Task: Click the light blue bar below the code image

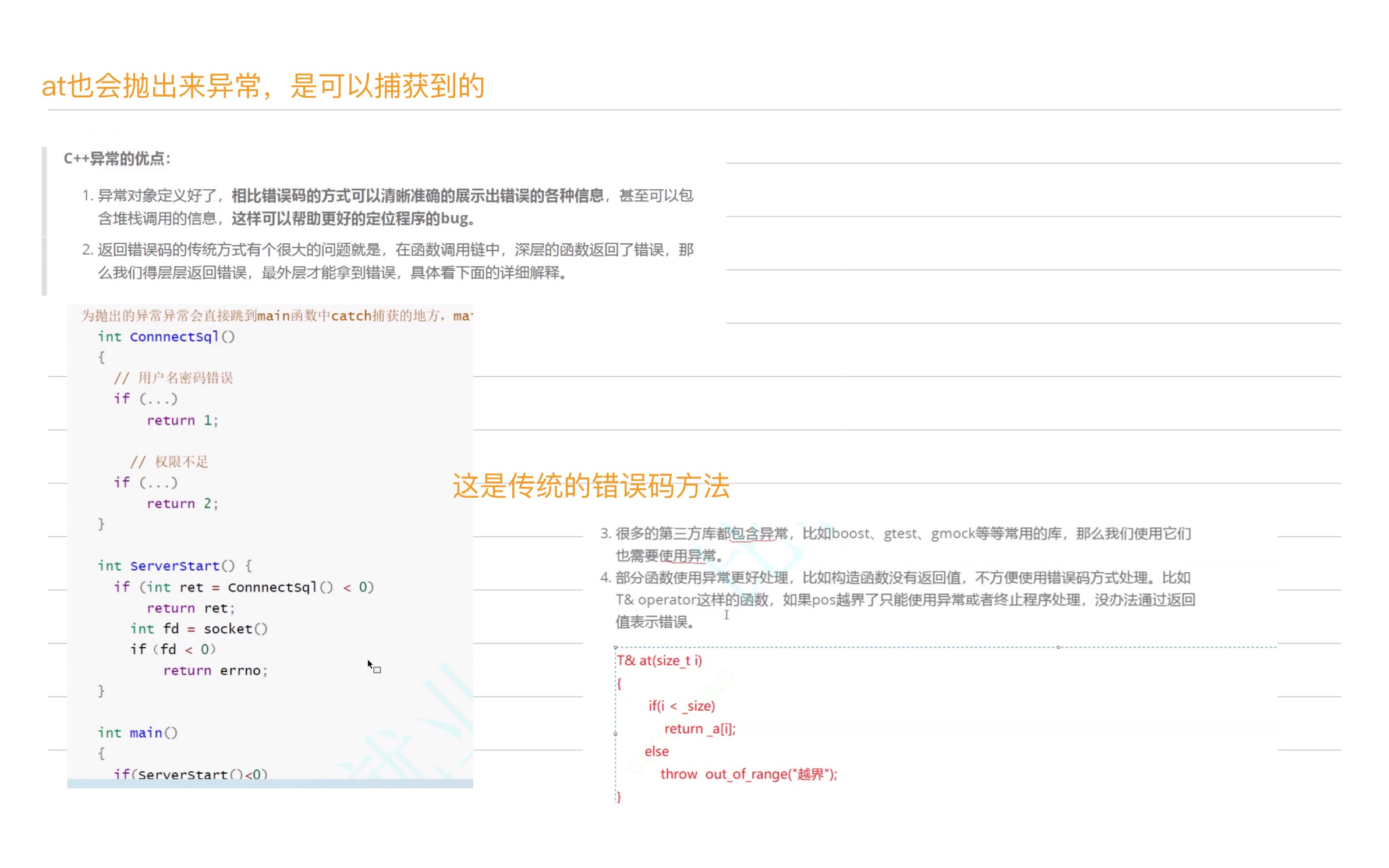Action: pos(270,784)
